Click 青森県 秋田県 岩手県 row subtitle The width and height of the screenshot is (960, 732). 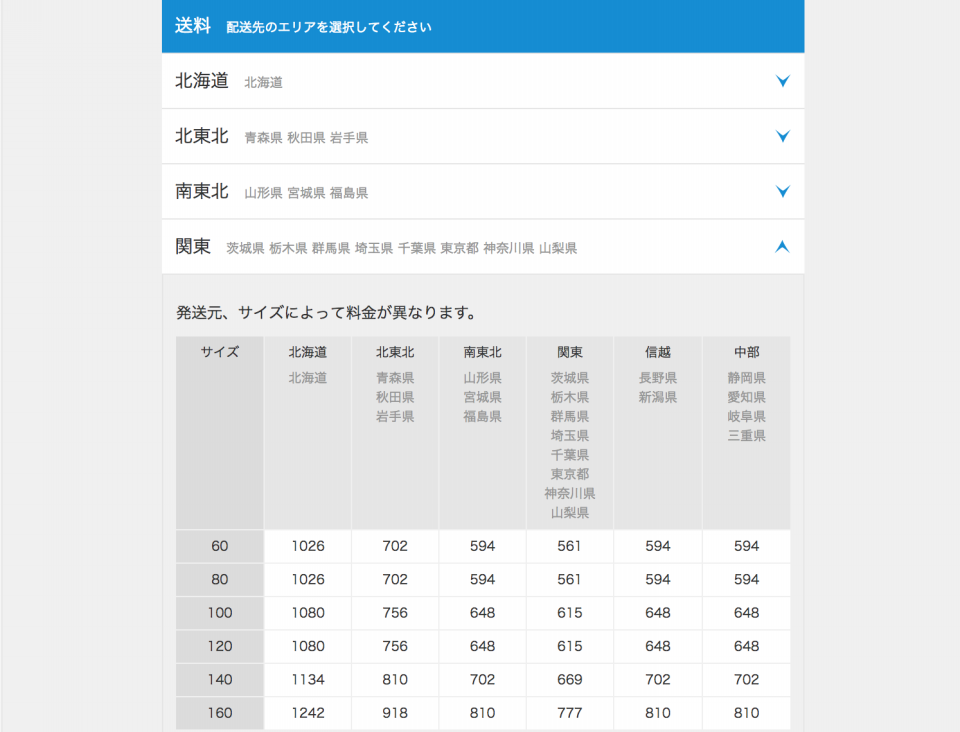pyautogui.click(x=306, y=138)
